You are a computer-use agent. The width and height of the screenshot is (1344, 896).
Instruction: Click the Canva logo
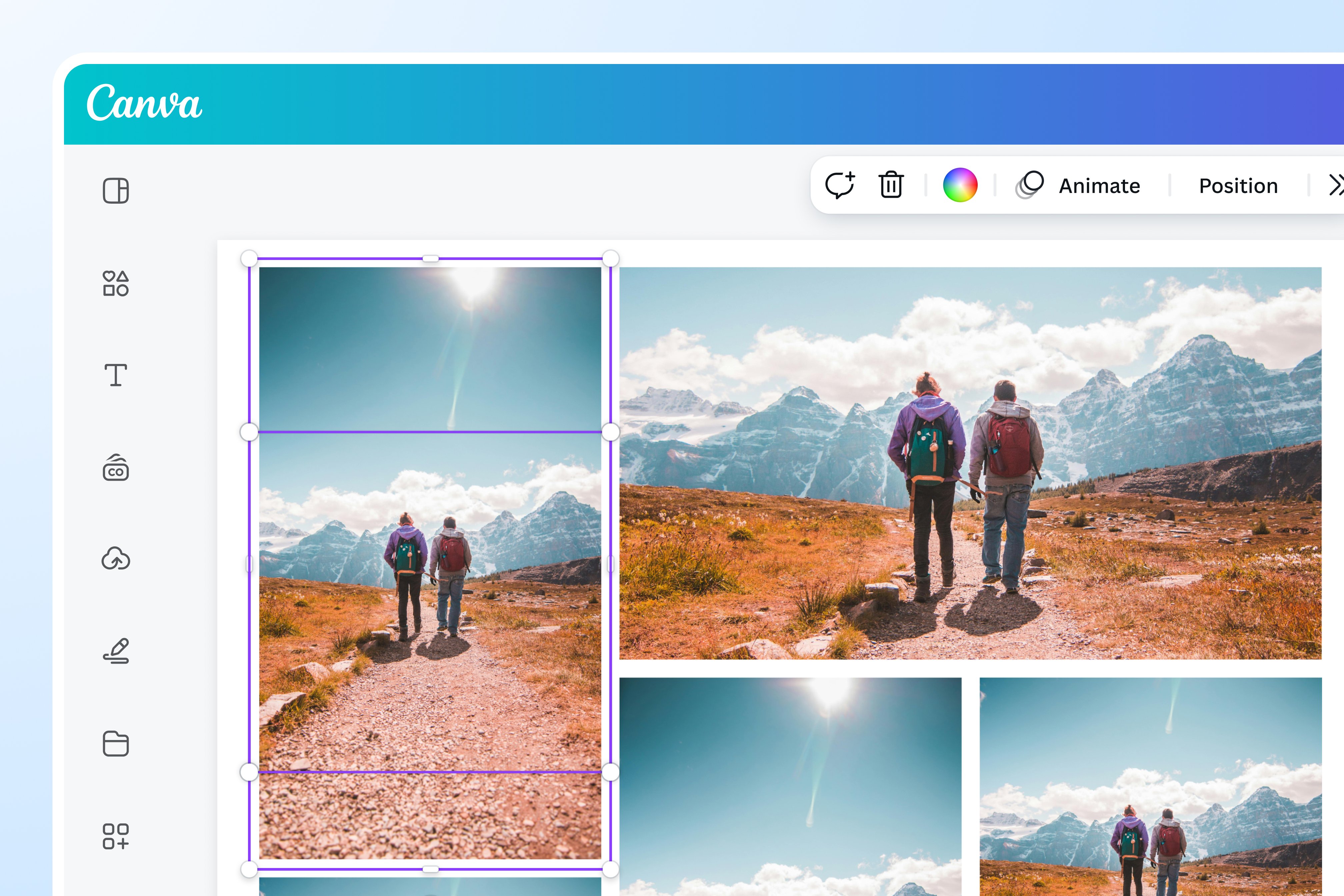click(144, 103)
